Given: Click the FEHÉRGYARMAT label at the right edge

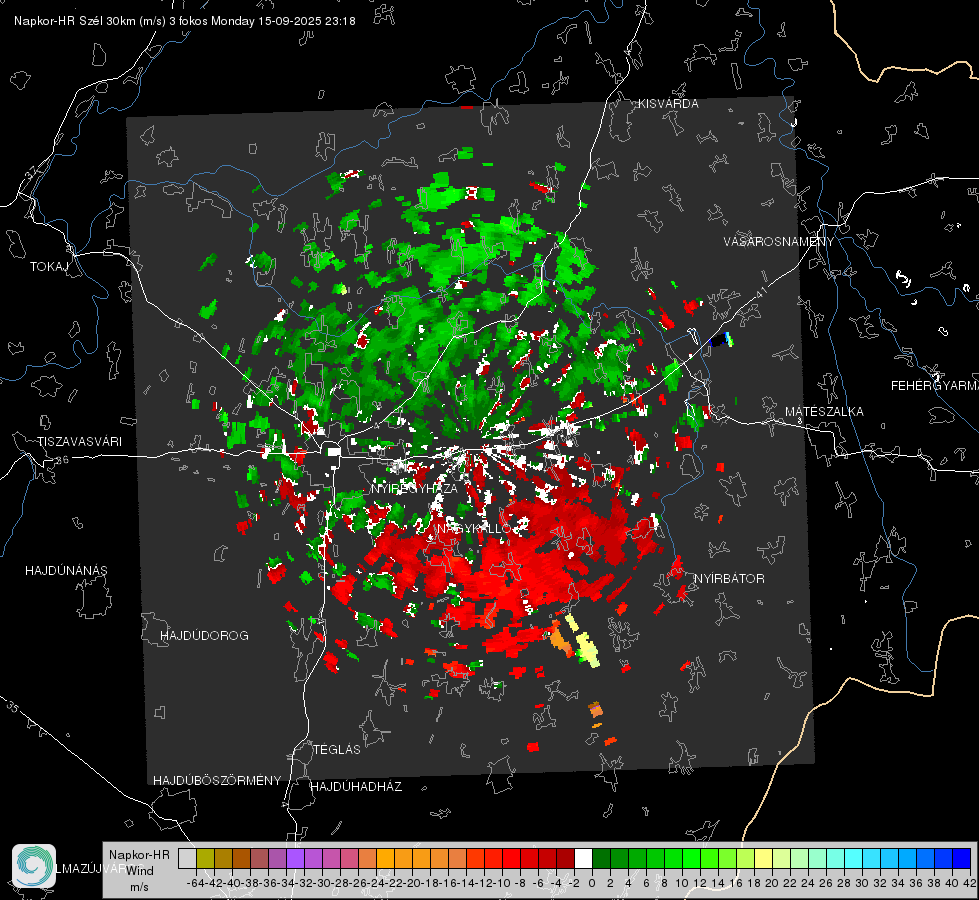Looking at the screenshot, I should [934, 386].
